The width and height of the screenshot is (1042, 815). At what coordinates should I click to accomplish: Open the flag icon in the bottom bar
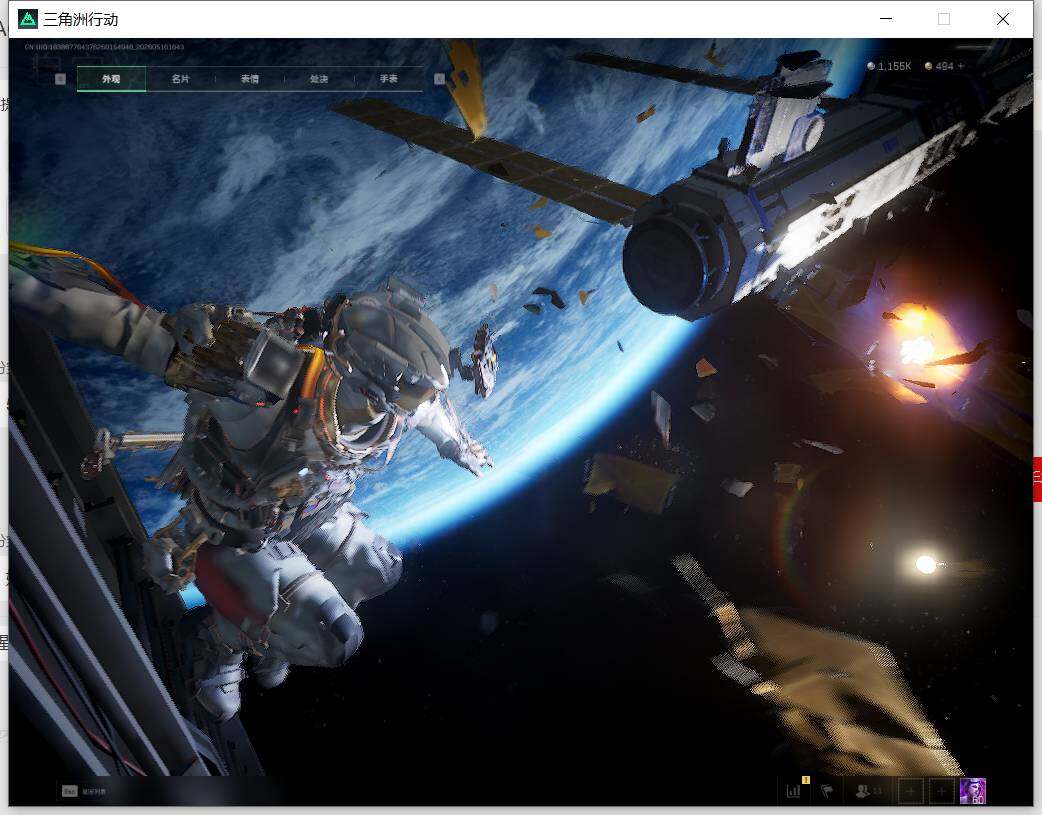(827, 791)
